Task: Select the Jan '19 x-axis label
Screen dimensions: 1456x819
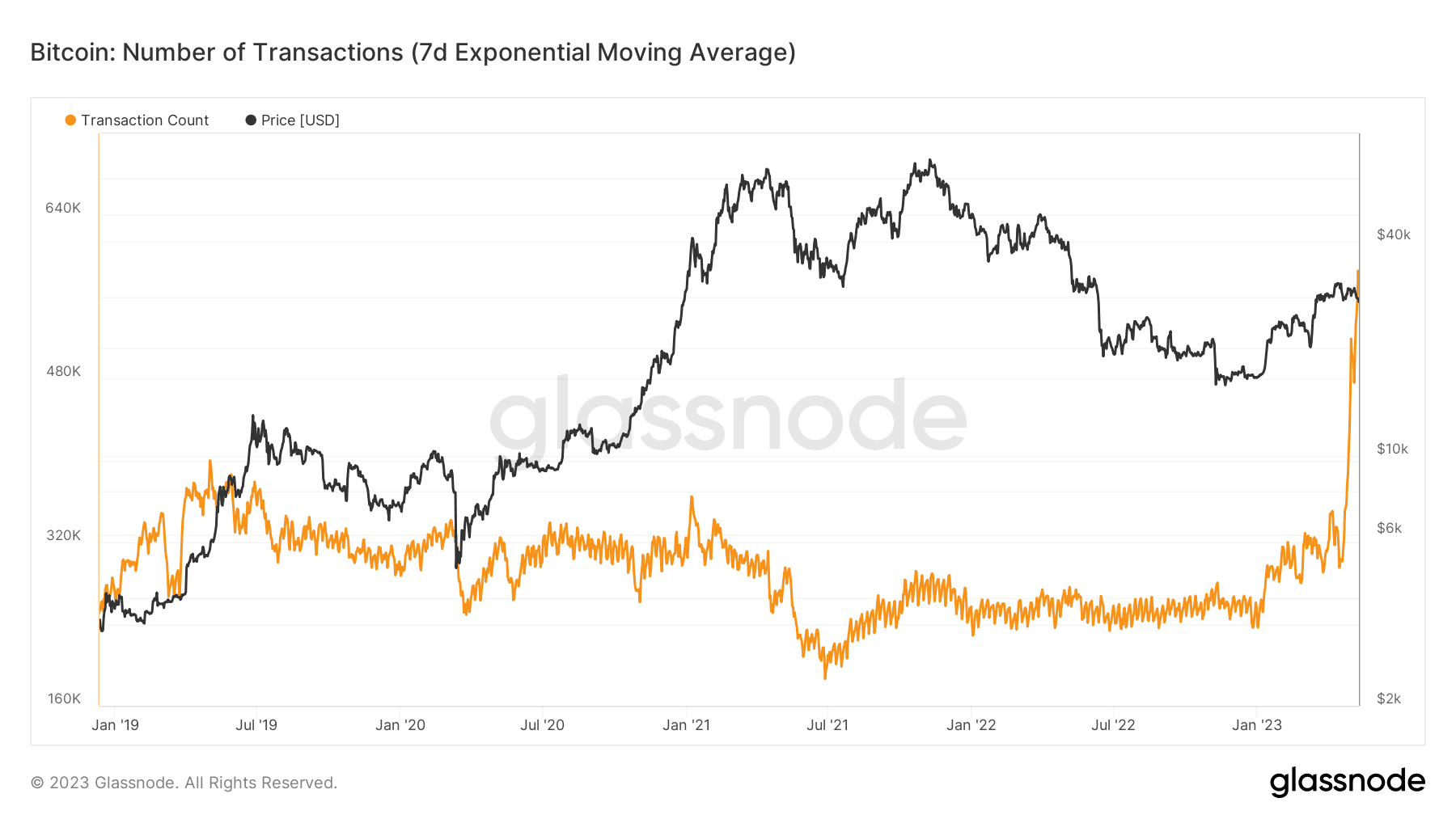Action: point(115,725)
